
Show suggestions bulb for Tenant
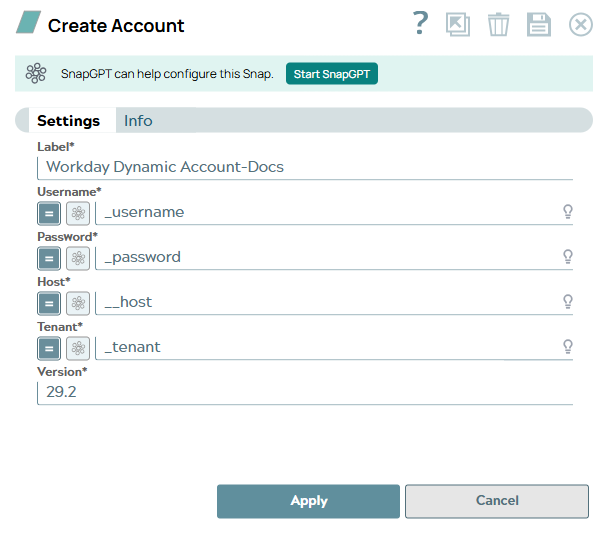(568, 347)
